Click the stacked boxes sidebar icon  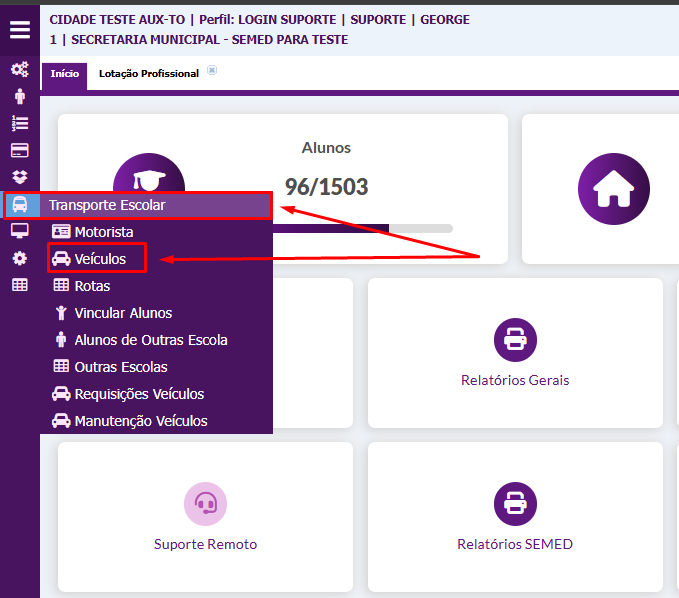pos(20,177)
